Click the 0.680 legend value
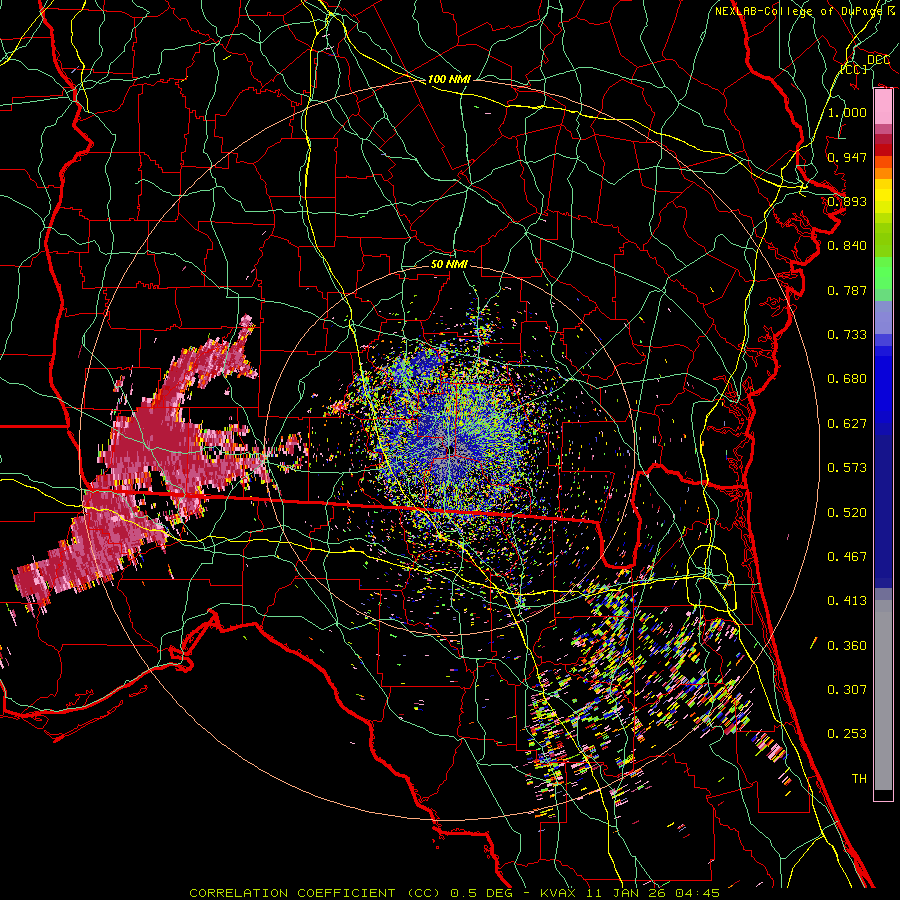900x900 pixels. (847, 379)
